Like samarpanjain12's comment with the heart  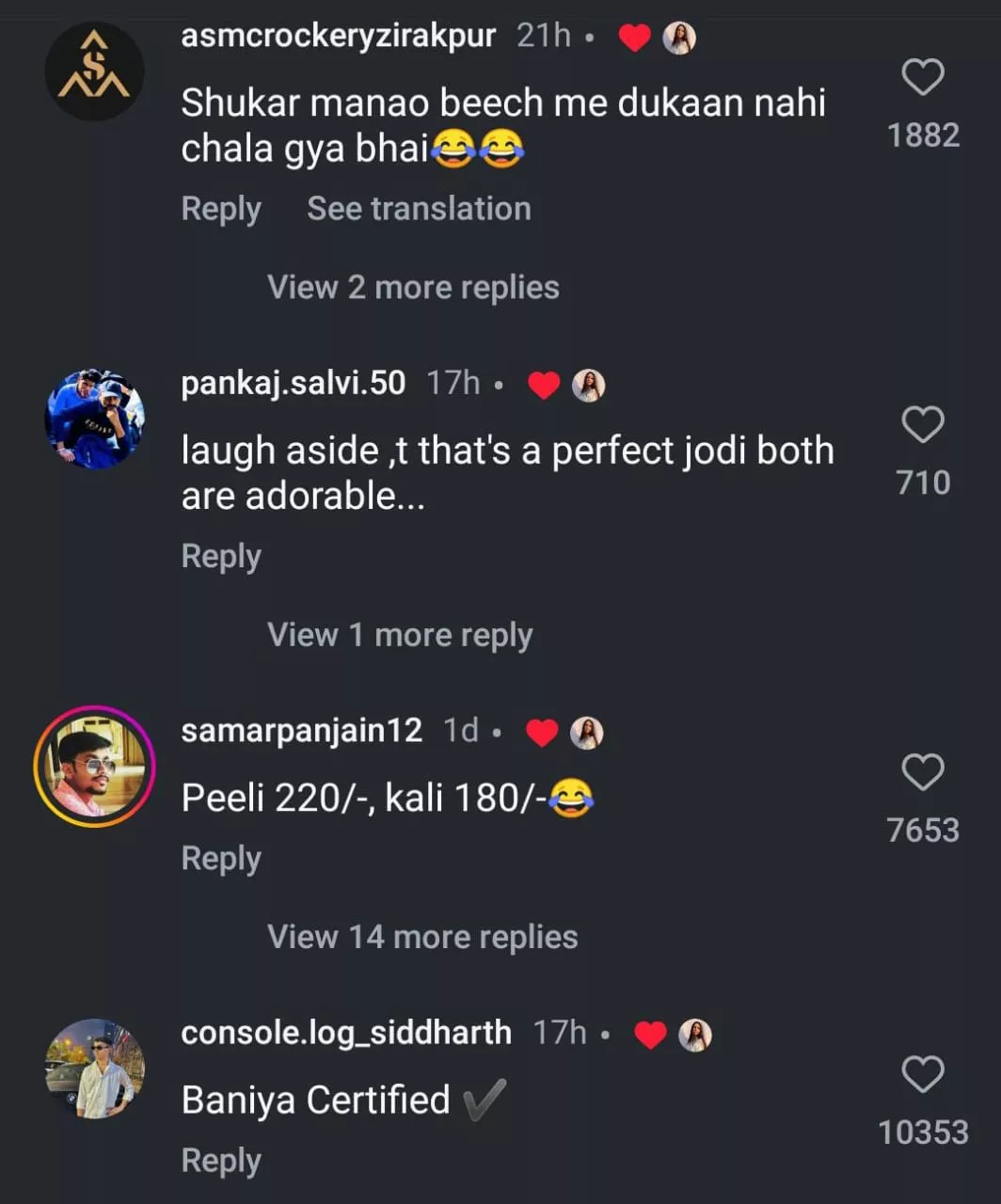click(922, 772)
